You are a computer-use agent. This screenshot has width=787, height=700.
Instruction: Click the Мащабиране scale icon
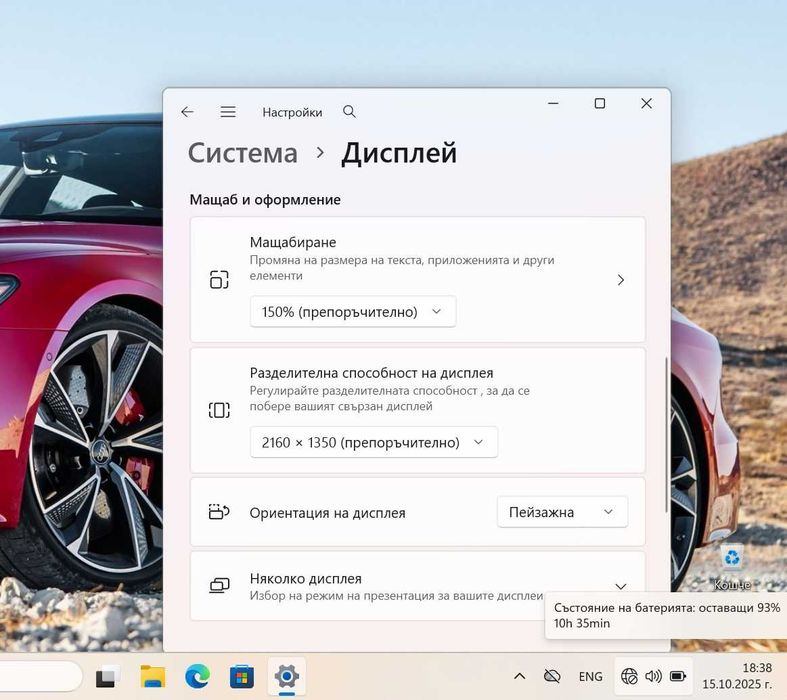coord(219,279)
